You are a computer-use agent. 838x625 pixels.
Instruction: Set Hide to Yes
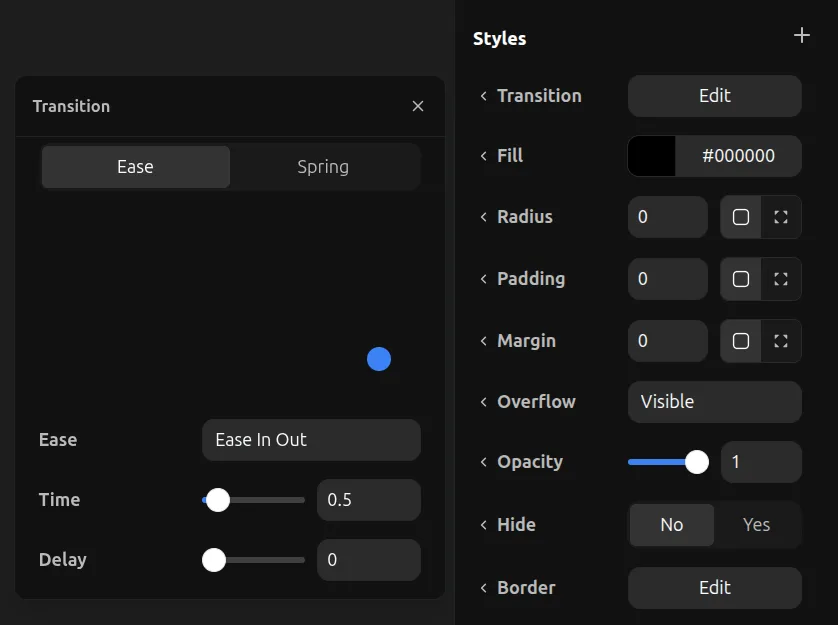(x=757, y=525)
